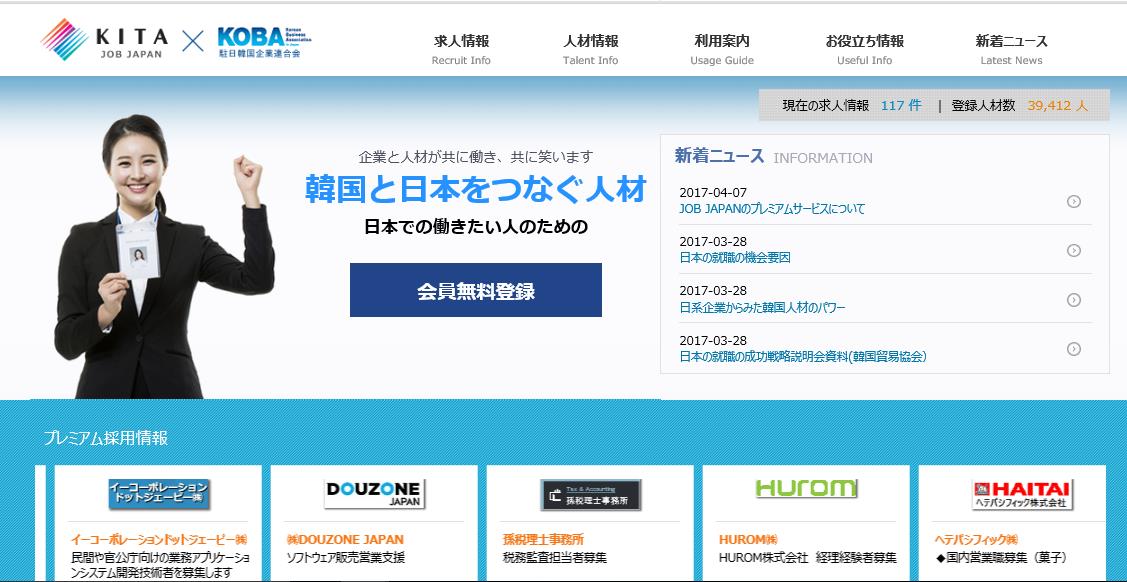Open the ㈱DOUZONE JAPAN company link

click(345, 539)
